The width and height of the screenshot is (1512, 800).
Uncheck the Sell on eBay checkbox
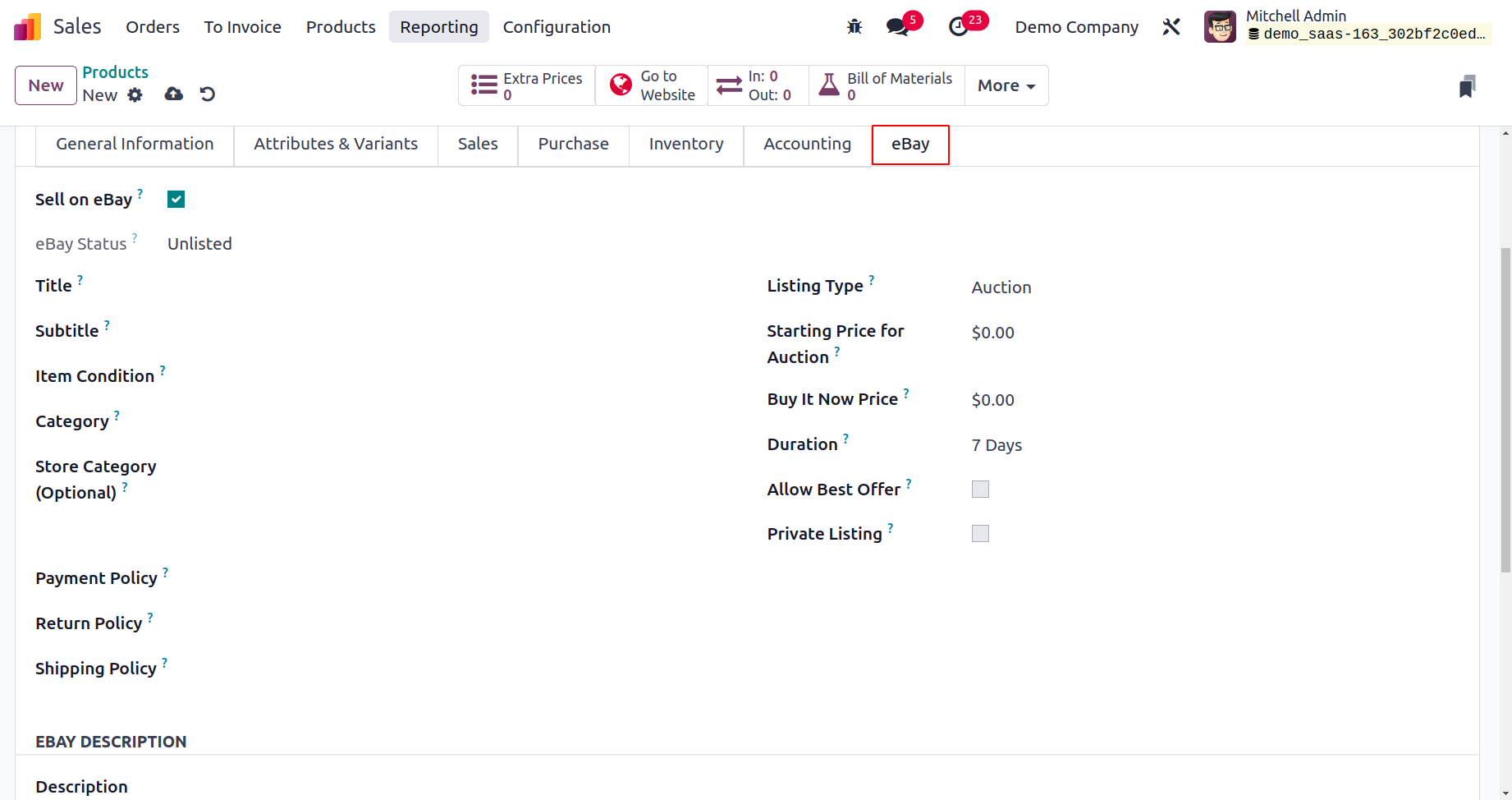click(176, 200)
